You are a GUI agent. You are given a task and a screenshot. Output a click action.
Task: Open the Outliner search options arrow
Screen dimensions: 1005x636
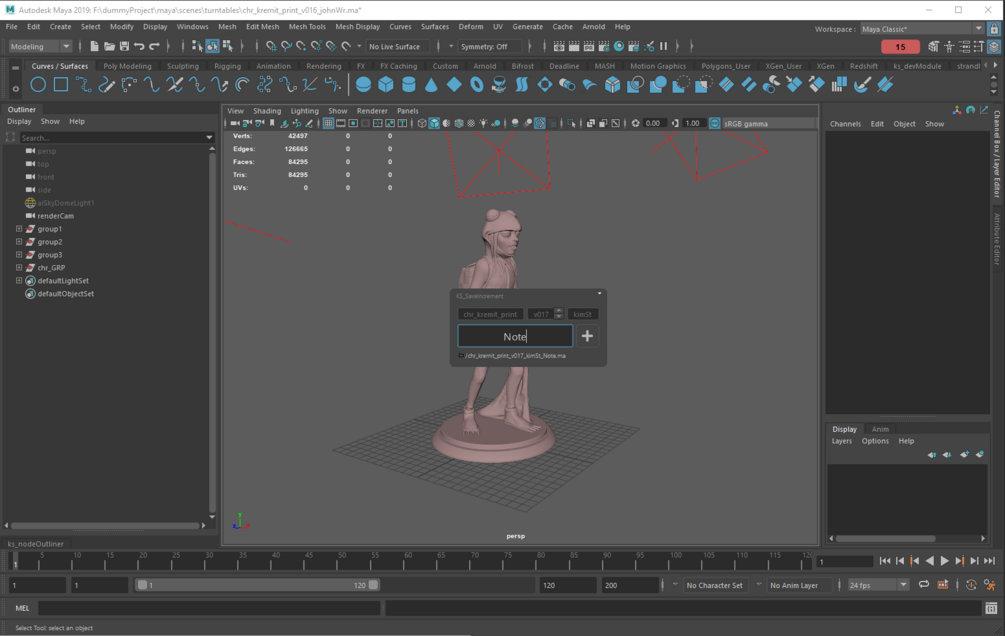tap(209, 138)
